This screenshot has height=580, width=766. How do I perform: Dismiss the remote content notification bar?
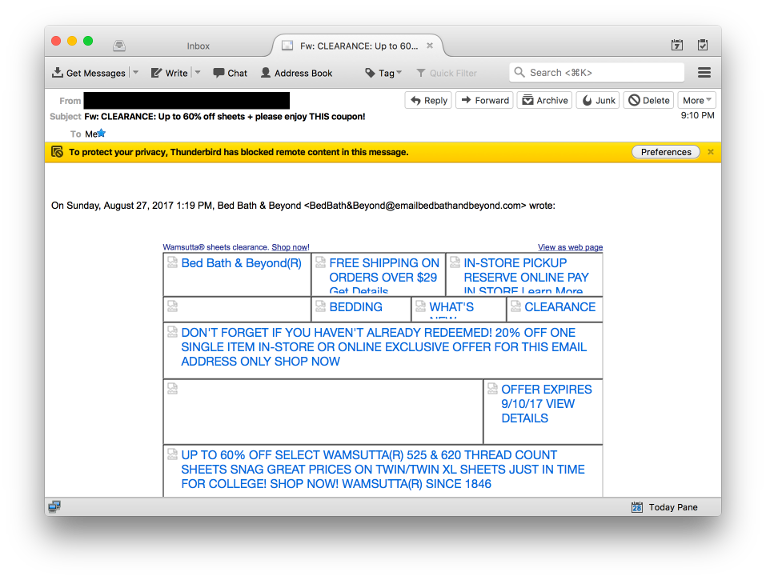pyautogui.click(x=711, y=152)
